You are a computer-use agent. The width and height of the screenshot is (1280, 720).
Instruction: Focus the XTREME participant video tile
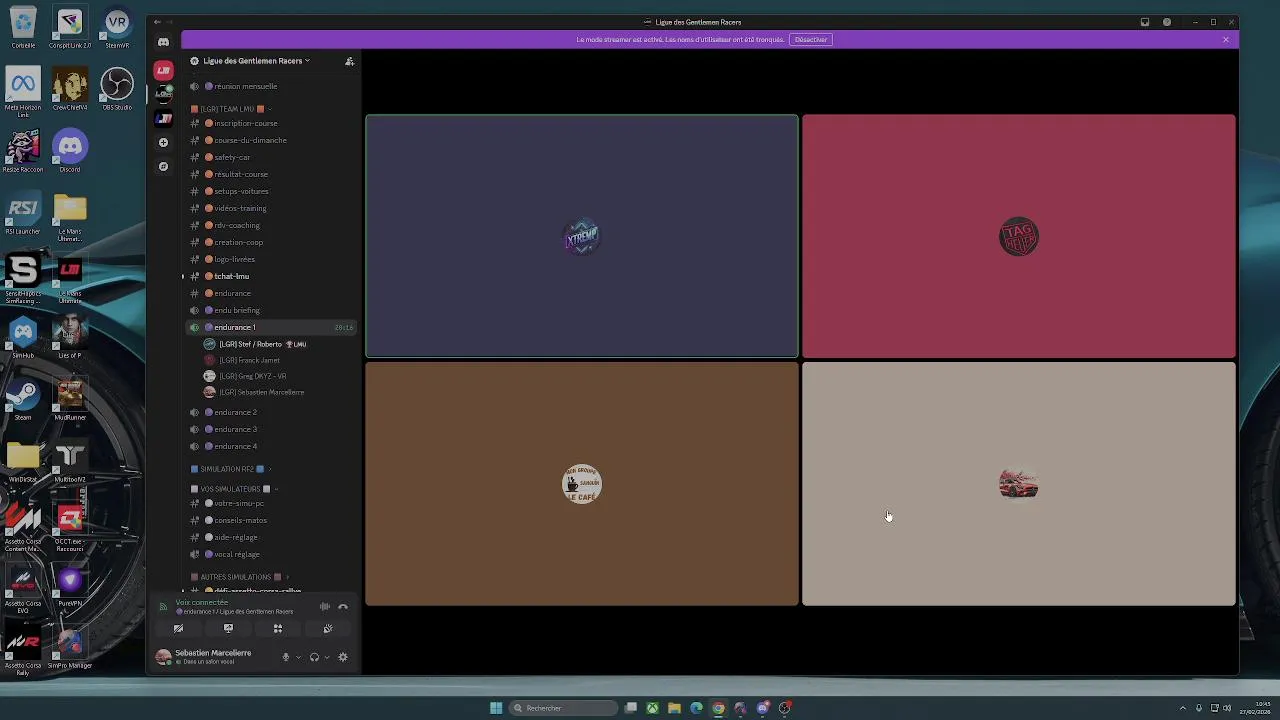coord(582,236)
